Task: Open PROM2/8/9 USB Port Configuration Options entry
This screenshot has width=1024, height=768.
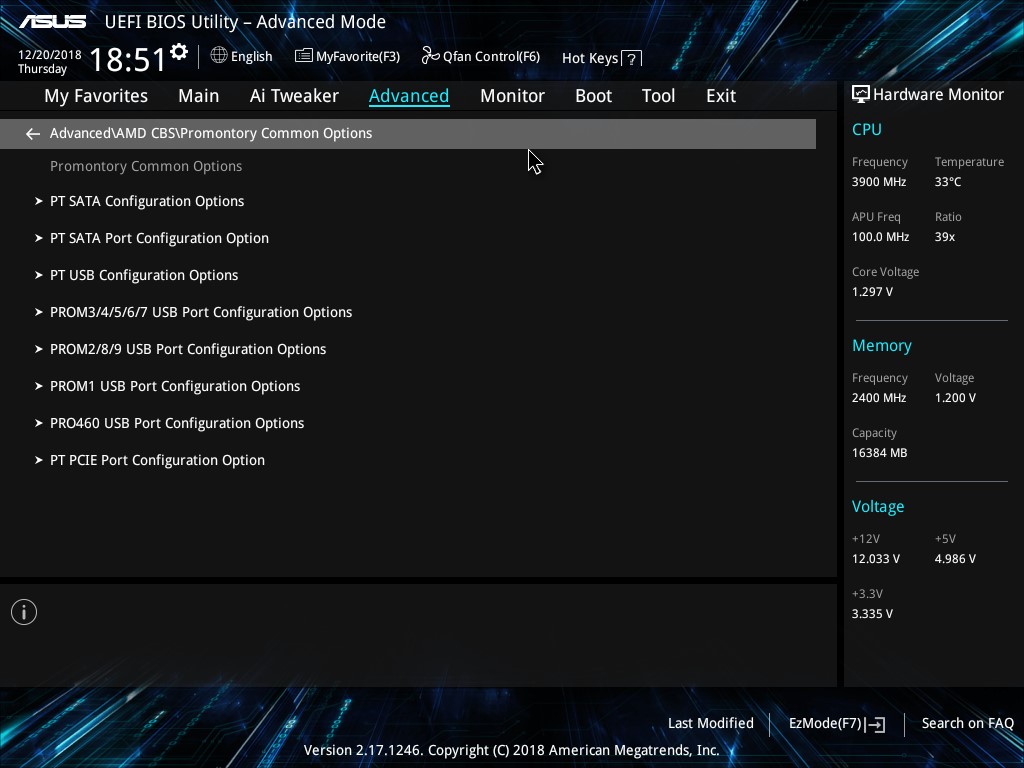Action: tap(188, 349)
